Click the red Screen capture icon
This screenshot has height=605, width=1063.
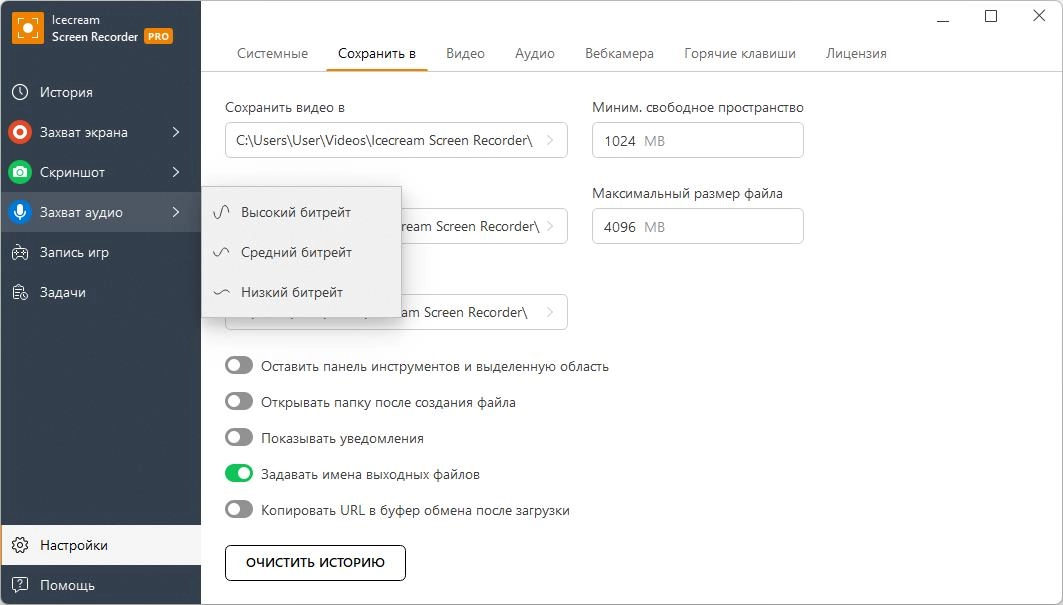pos(20,132)
